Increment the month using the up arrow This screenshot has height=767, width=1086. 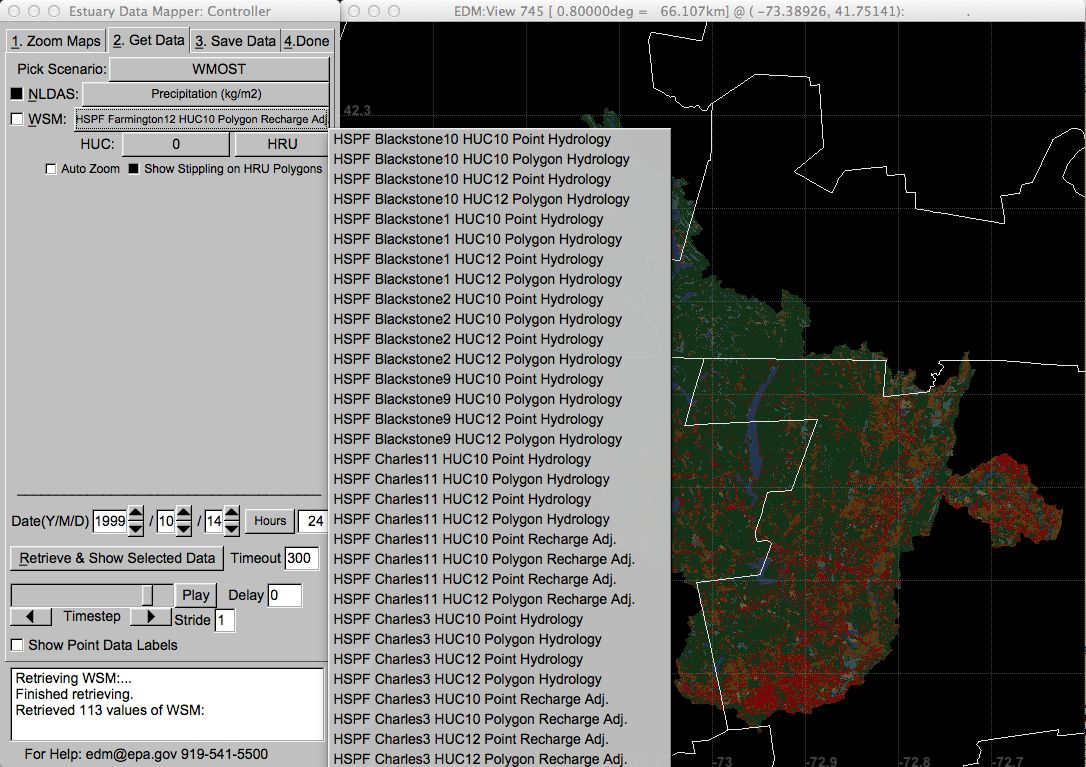click(x=184, y=513)
